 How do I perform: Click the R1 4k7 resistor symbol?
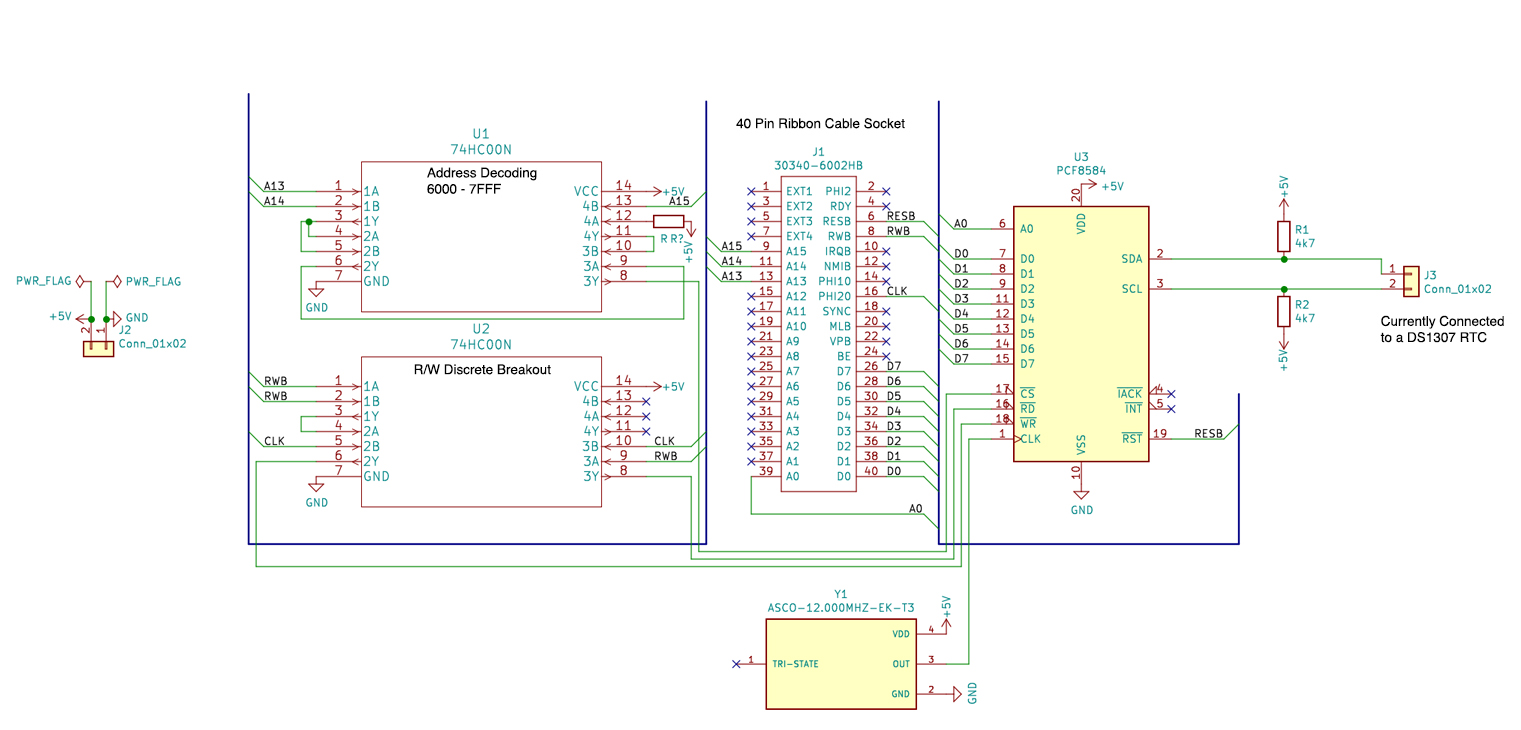pyautogui.click(x=1284, y=235)
